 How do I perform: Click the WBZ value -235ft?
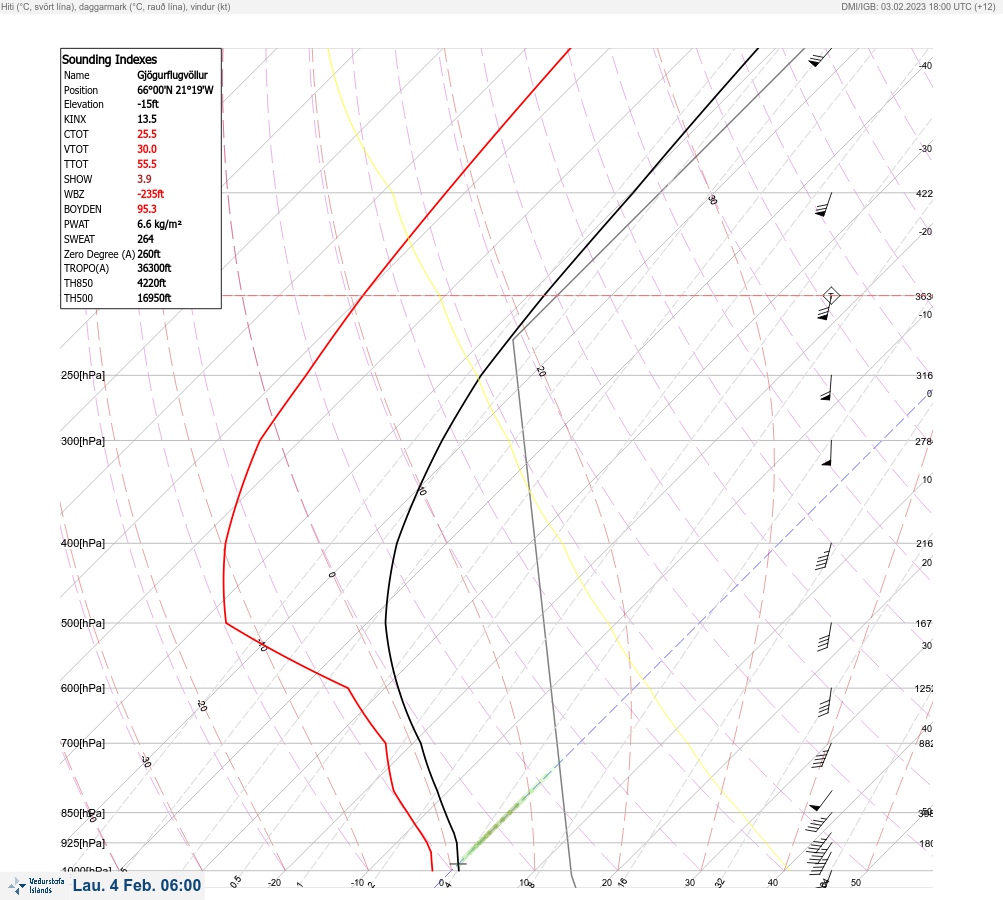[150, 194]
